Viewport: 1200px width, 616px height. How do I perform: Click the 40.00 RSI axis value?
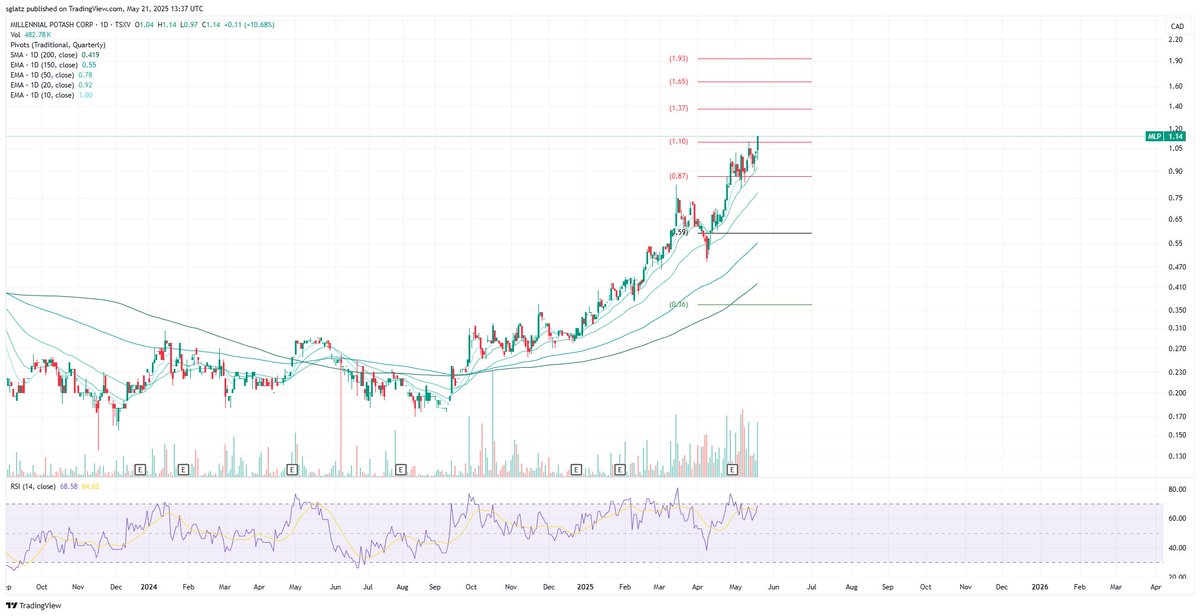[1177, 548]
